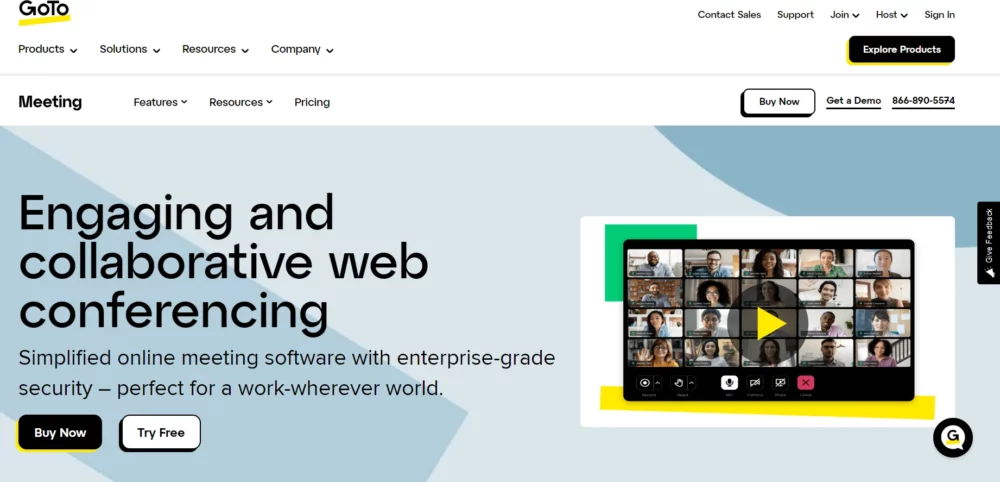Screen dimensions: 1000x482
Task: Open the Host dropdown
Action: pos(892,15)
